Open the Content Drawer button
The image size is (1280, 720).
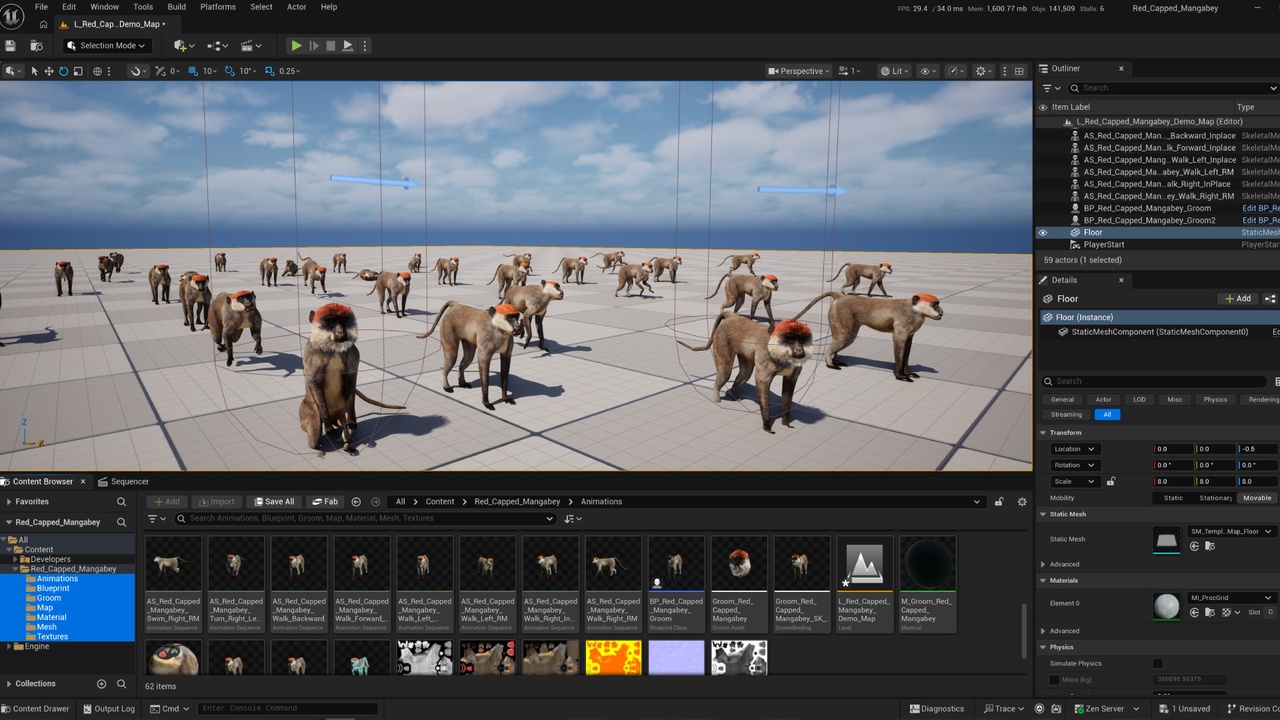pos(35,708)
